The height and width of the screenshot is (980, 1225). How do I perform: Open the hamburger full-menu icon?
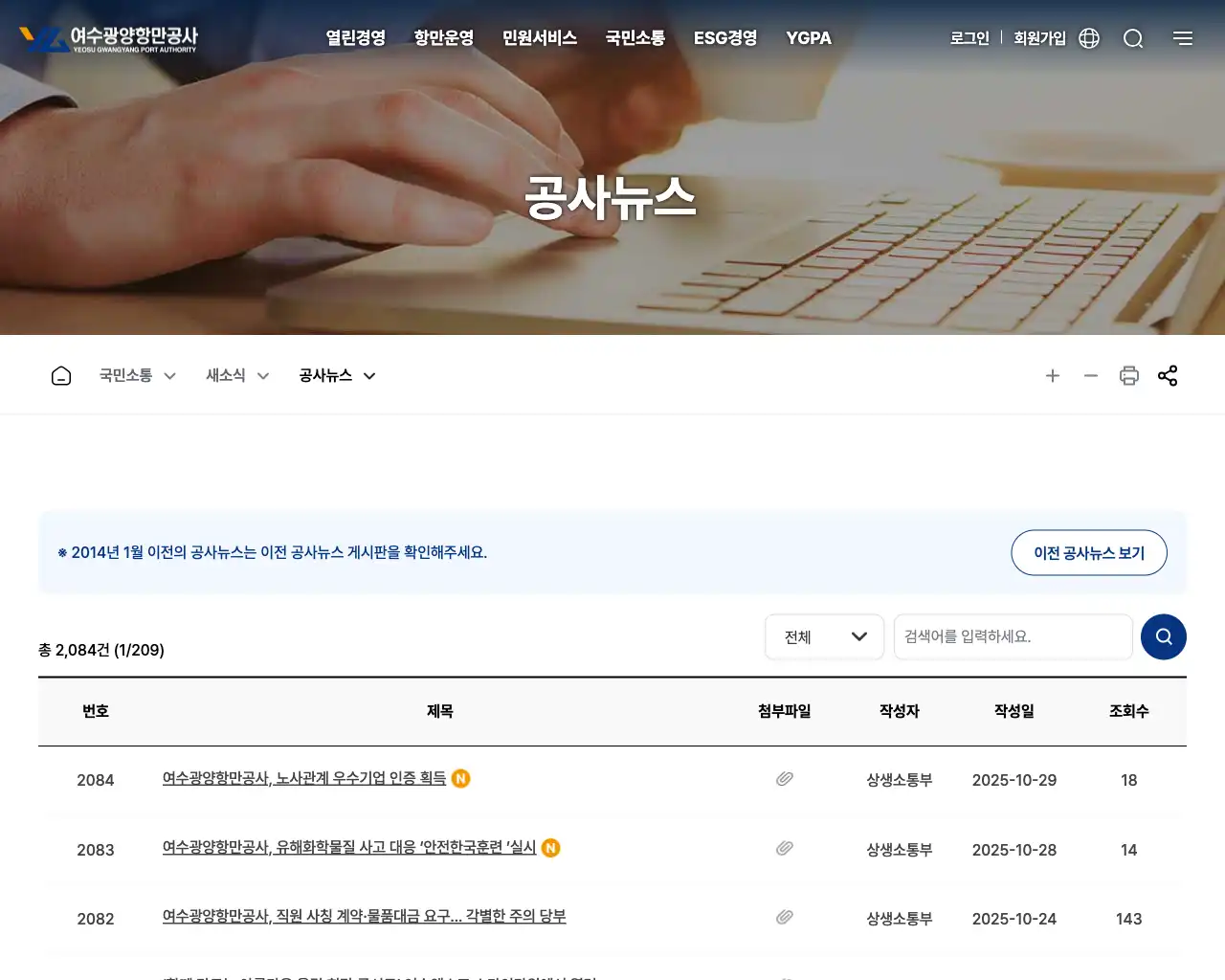[x=1183, y=38]
